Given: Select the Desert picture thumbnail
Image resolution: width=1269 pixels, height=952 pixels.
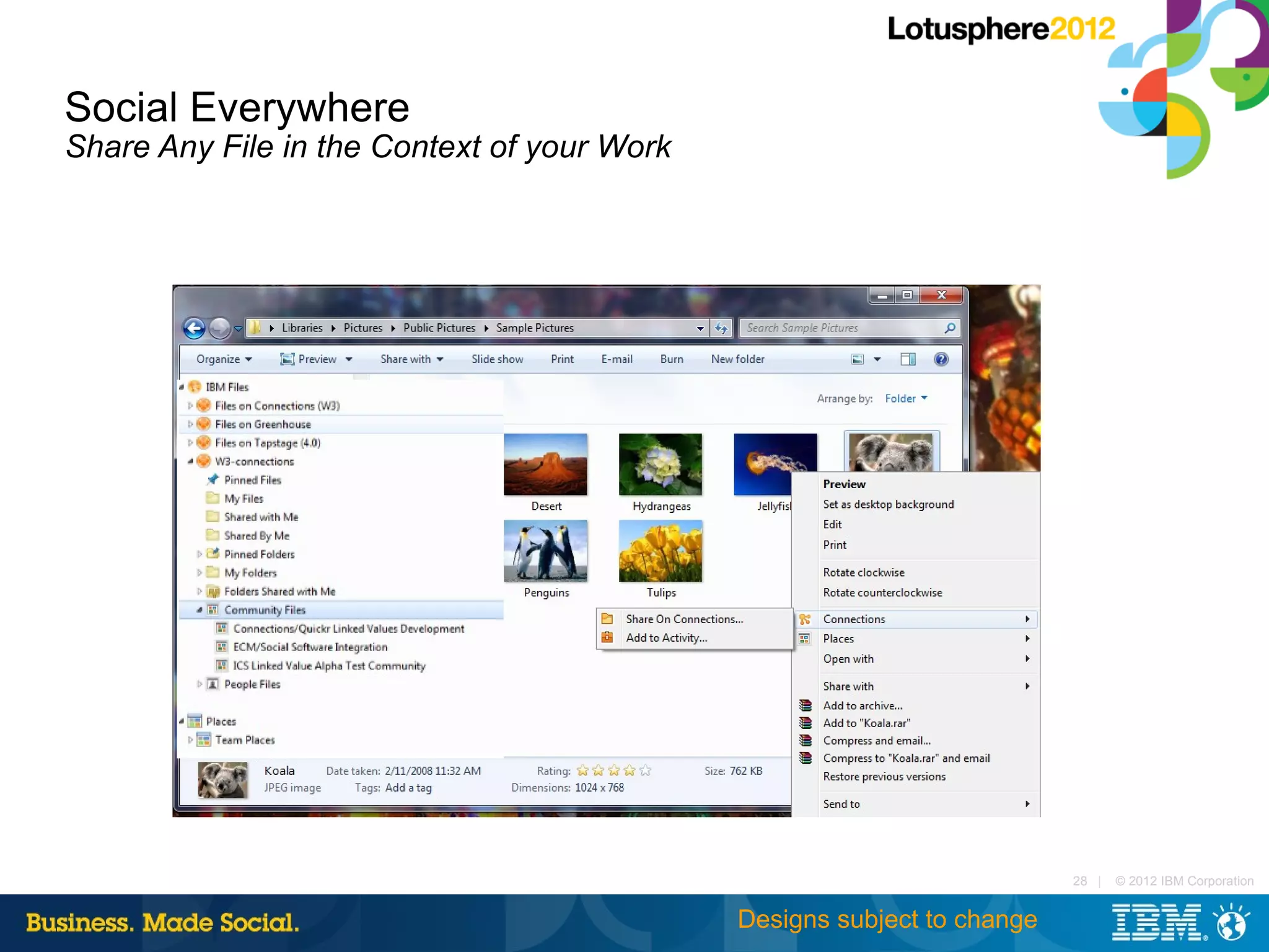Looking at the screenshot, I should point(545,465).
